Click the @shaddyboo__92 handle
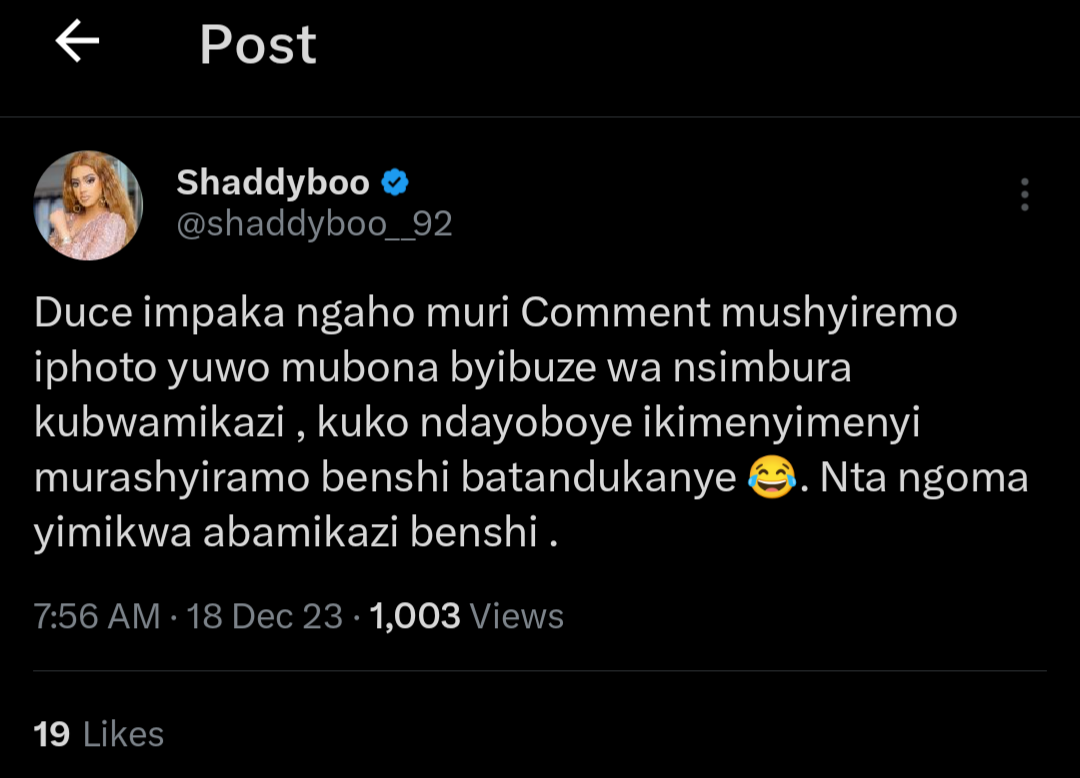 (x=314, y=225)
